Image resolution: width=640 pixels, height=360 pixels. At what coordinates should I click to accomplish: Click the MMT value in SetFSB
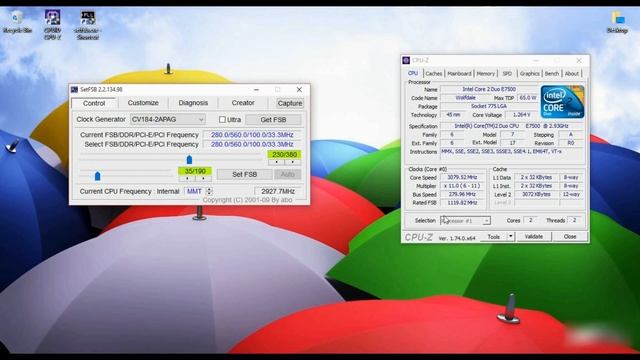coord(195,191)
